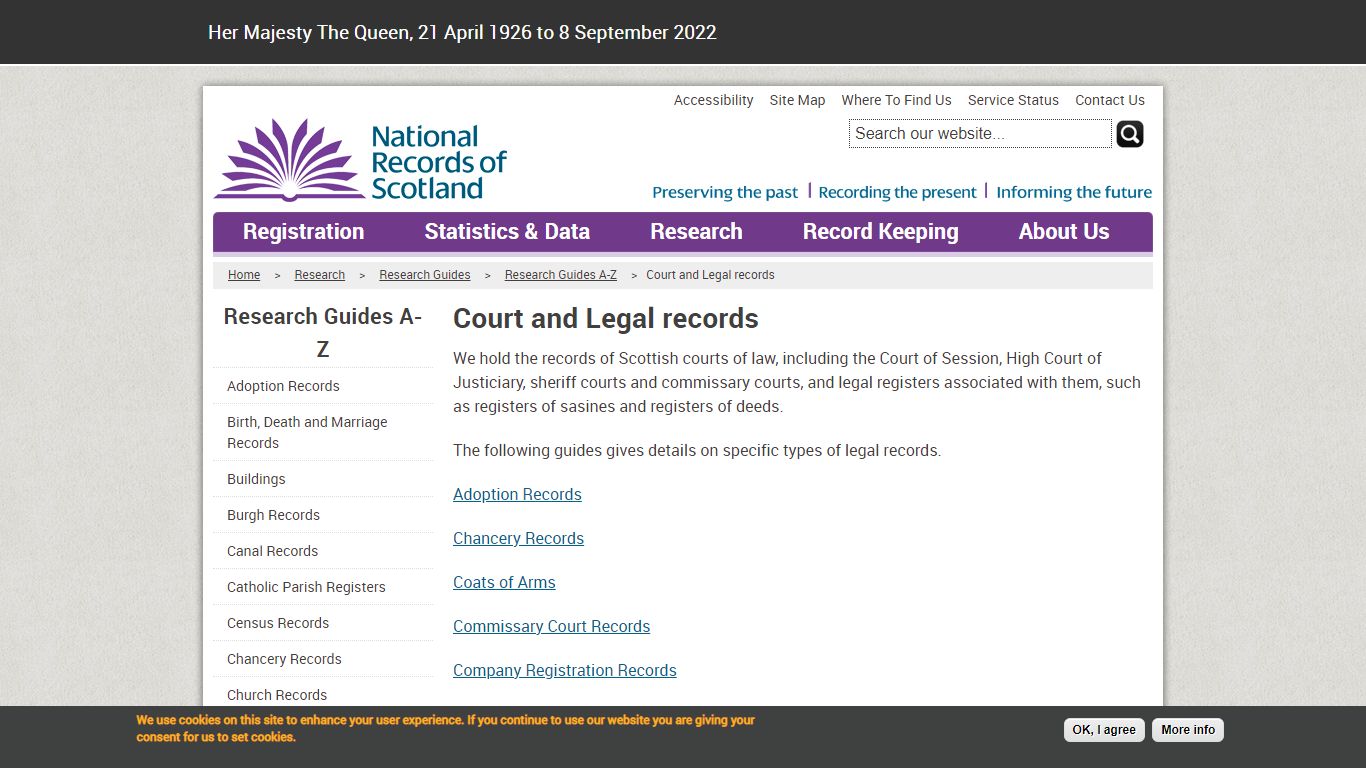Click the search magnifier icon button

coord(1130,134)
